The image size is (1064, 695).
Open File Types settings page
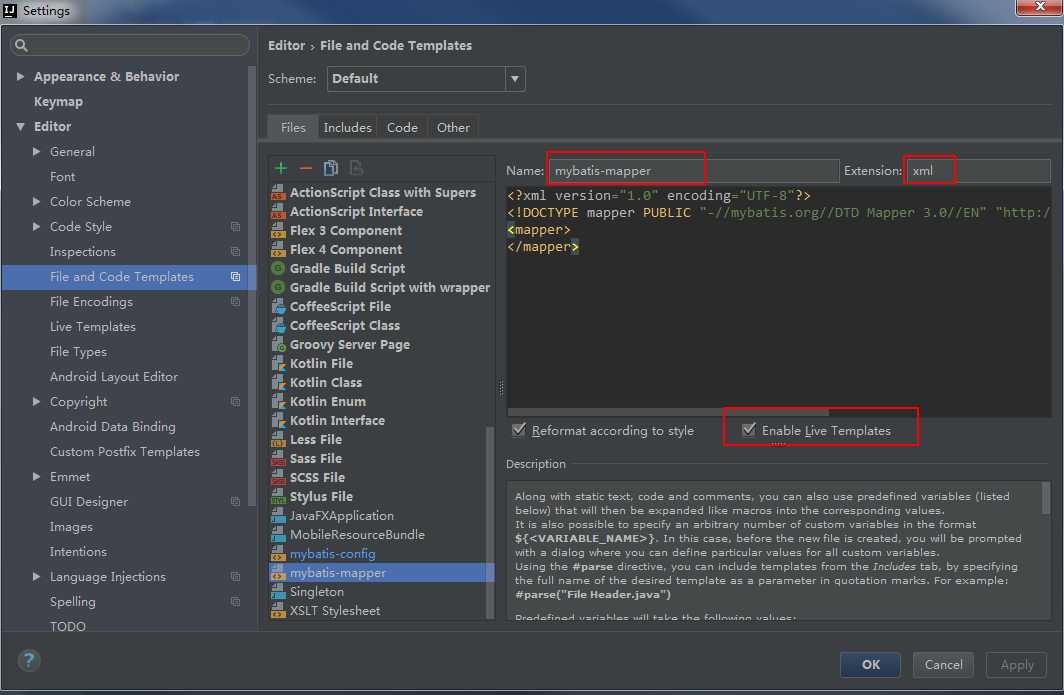[78, 352]
